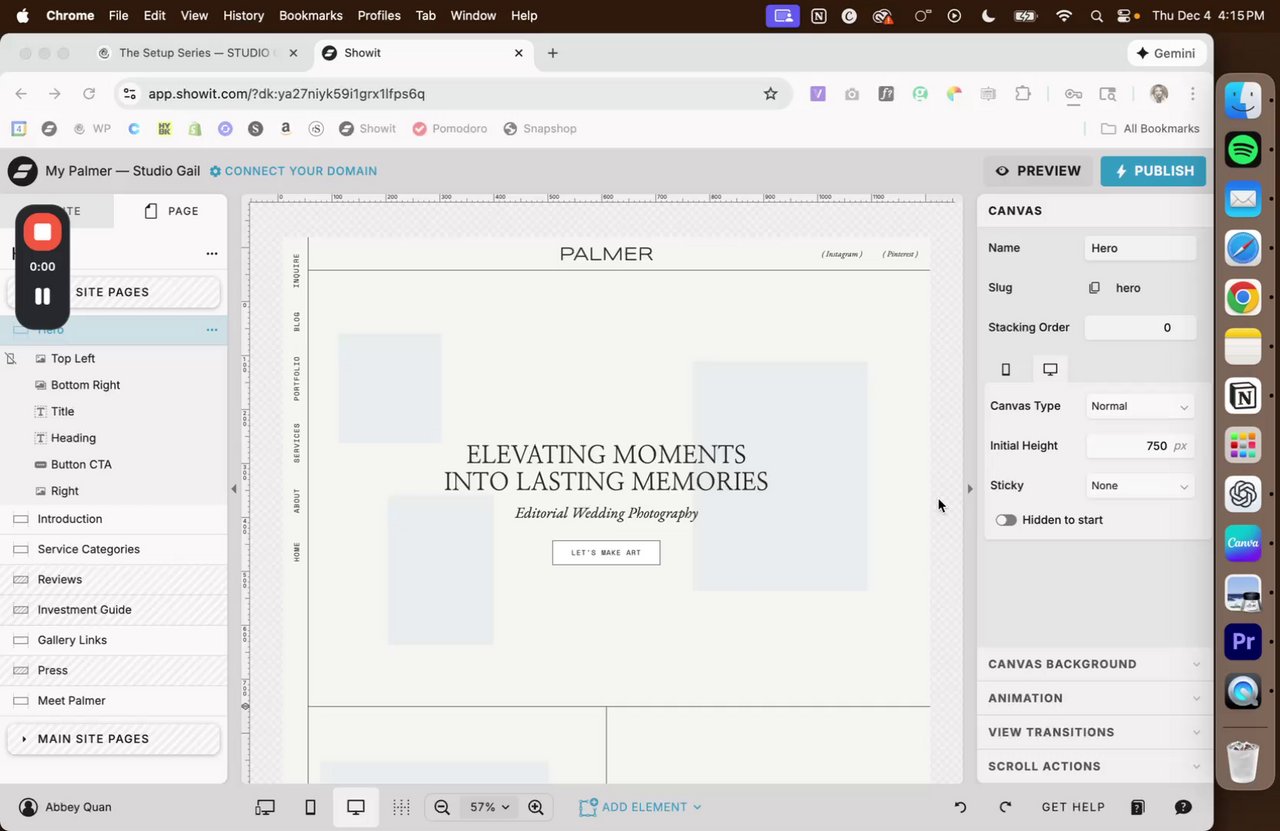The height and width of the screenshot is (831, 1280).
Task: Expand the Canvas Background section
Action: click(x=1094, y=664)
